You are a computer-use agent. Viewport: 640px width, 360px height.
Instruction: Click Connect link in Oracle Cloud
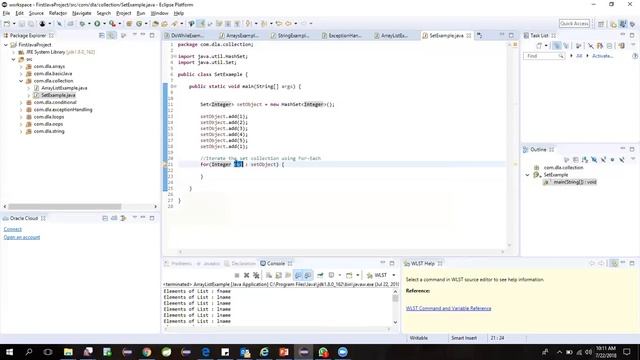[13, 229]
